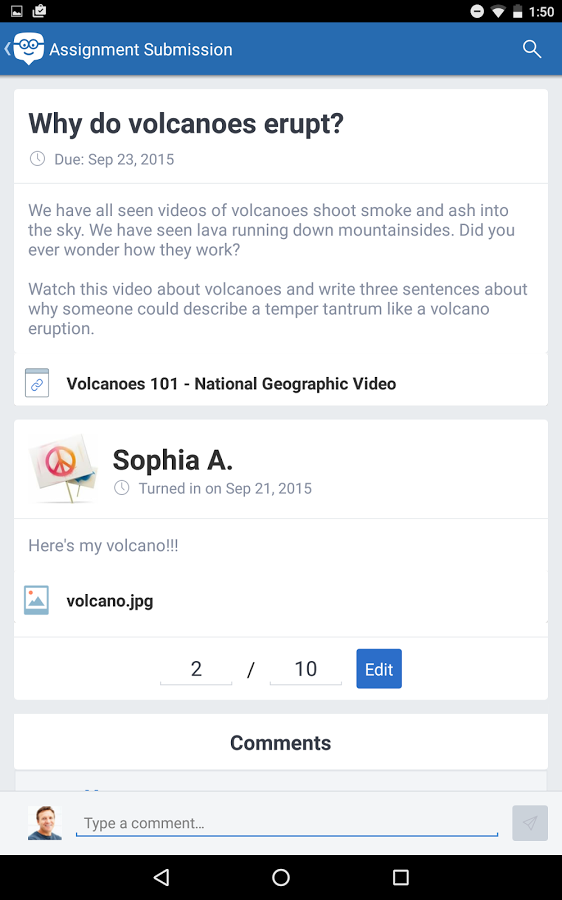This screenshot has height=900, width=562.
Task: Tap Turned in on Sep 21, 2015
Action: coord(225,488)
